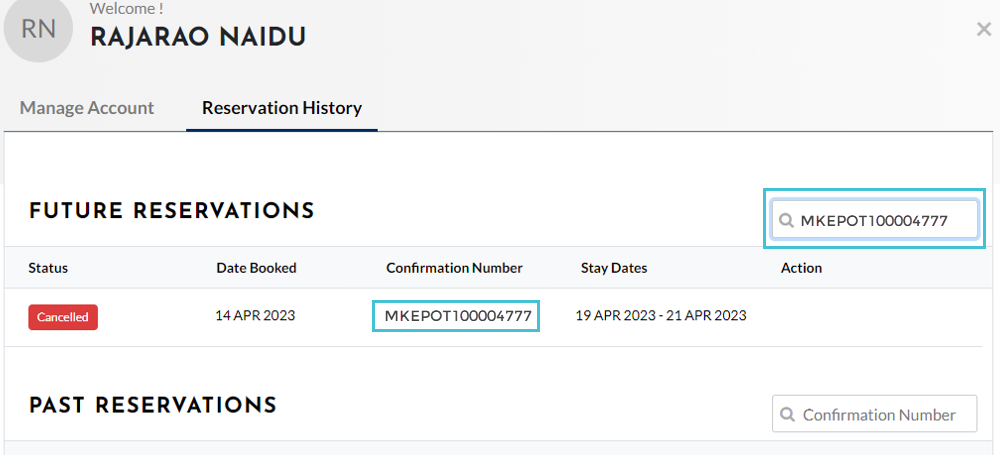This screenshot has width=1000, height=455.
Task: Click the RN profile avatar circle
Action: tap(38, 29)
